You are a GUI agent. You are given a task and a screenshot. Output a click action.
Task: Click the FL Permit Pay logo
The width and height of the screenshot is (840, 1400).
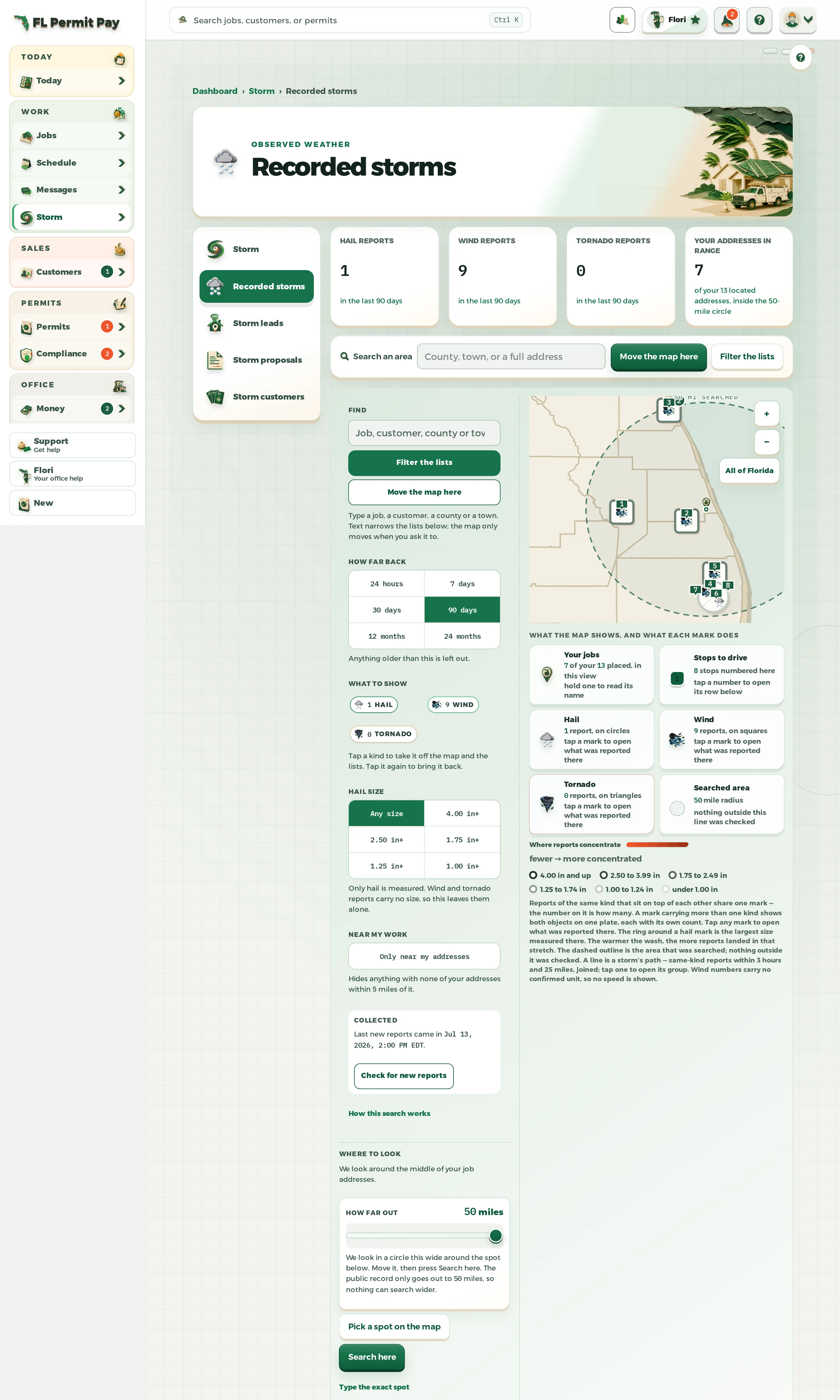pos(66,22)
